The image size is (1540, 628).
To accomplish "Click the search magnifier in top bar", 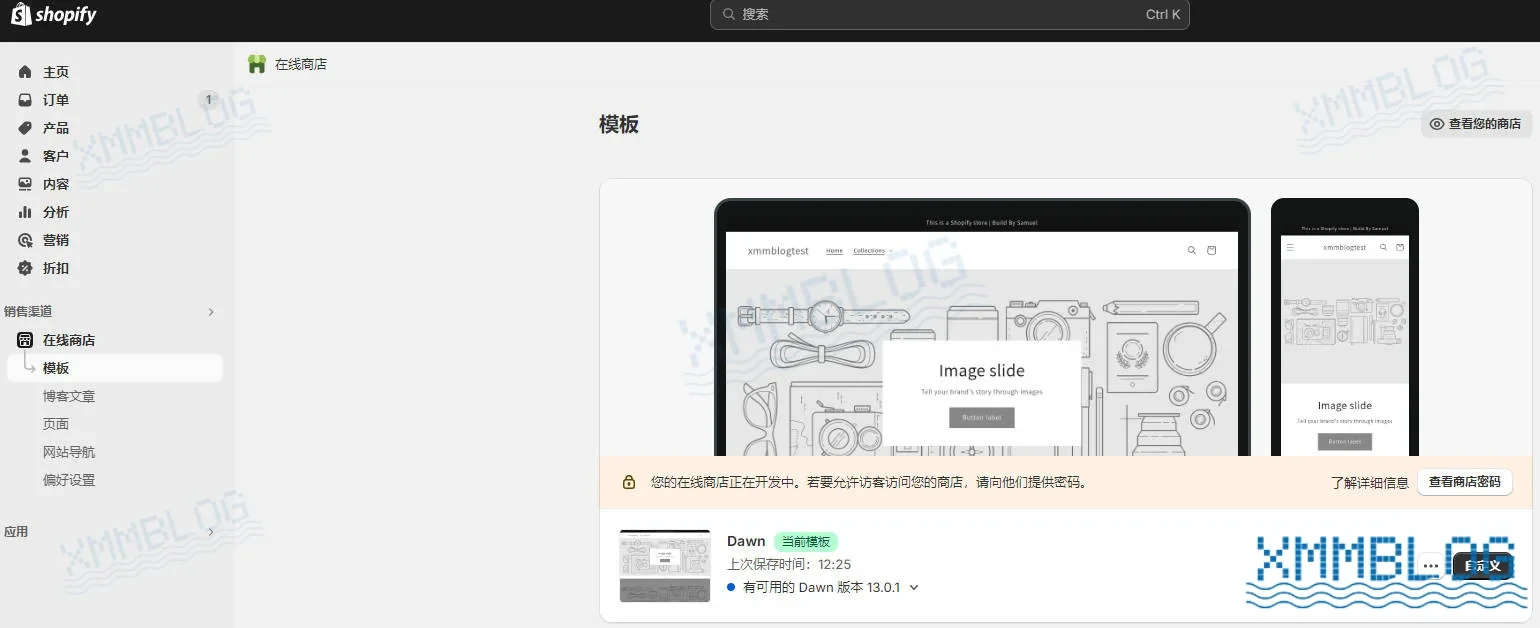I will 729,14.
